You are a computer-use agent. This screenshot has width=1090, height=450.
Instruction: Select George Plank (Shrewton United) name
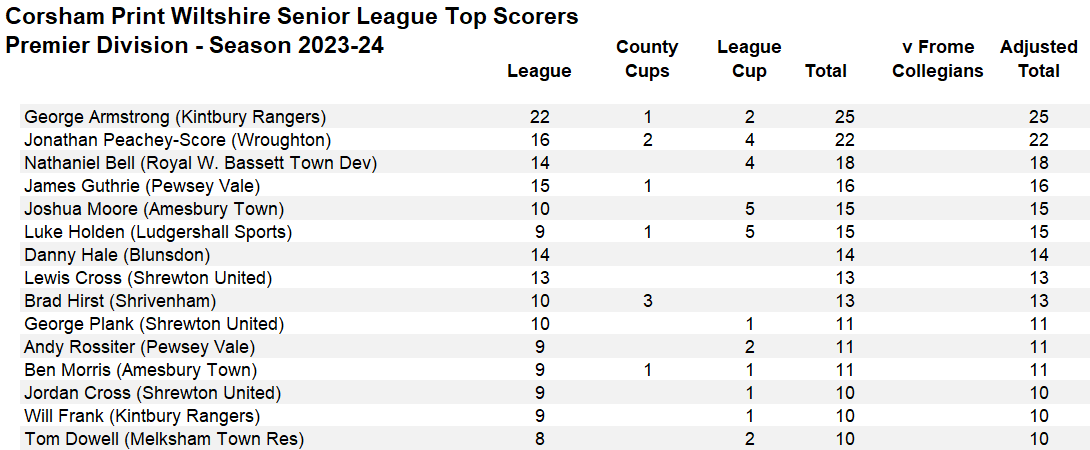(x=154, y=324)
